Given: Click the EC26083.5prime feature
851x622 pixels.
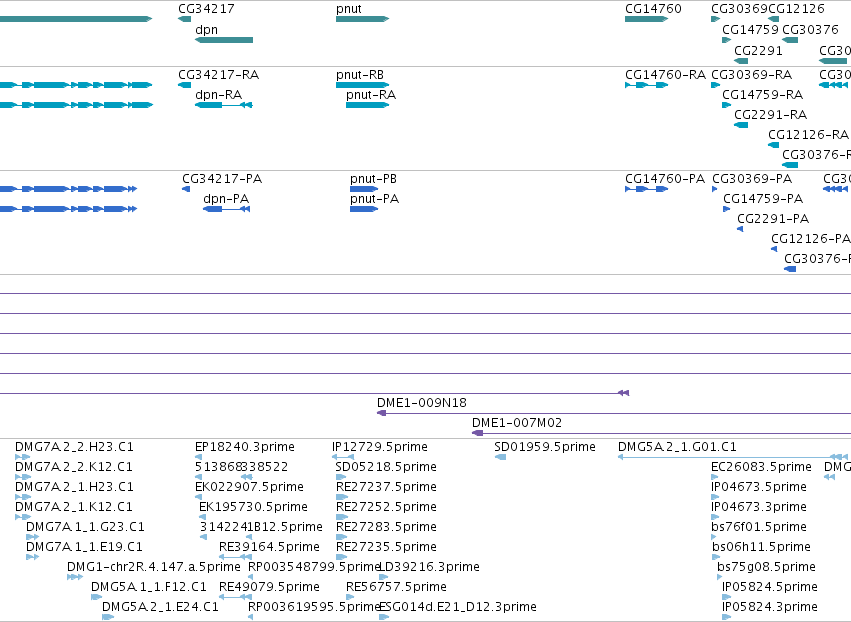Looking at the screenshot, I should [x=714, y=477].
